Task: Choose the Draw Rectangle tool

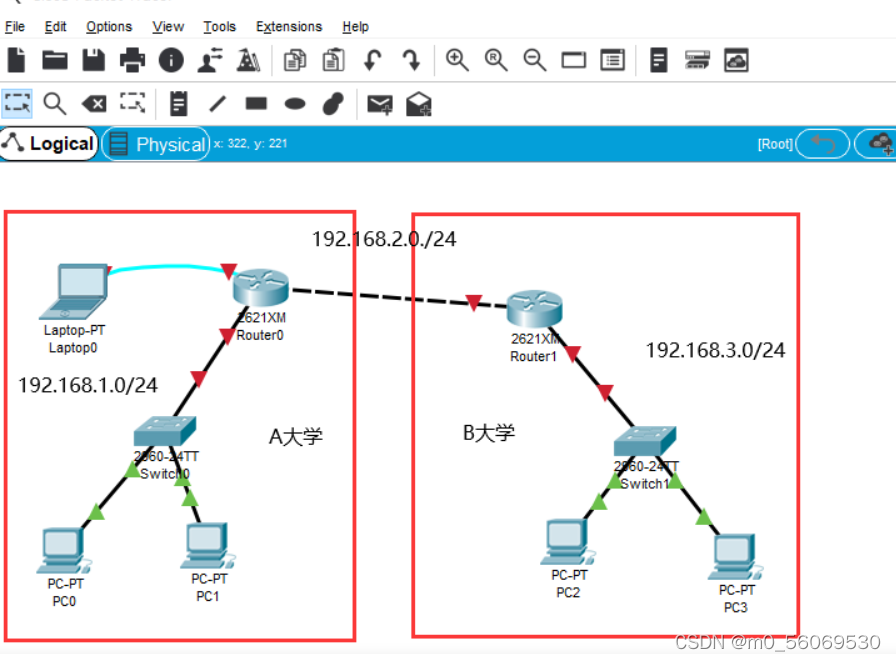Action: coord(256,103)
